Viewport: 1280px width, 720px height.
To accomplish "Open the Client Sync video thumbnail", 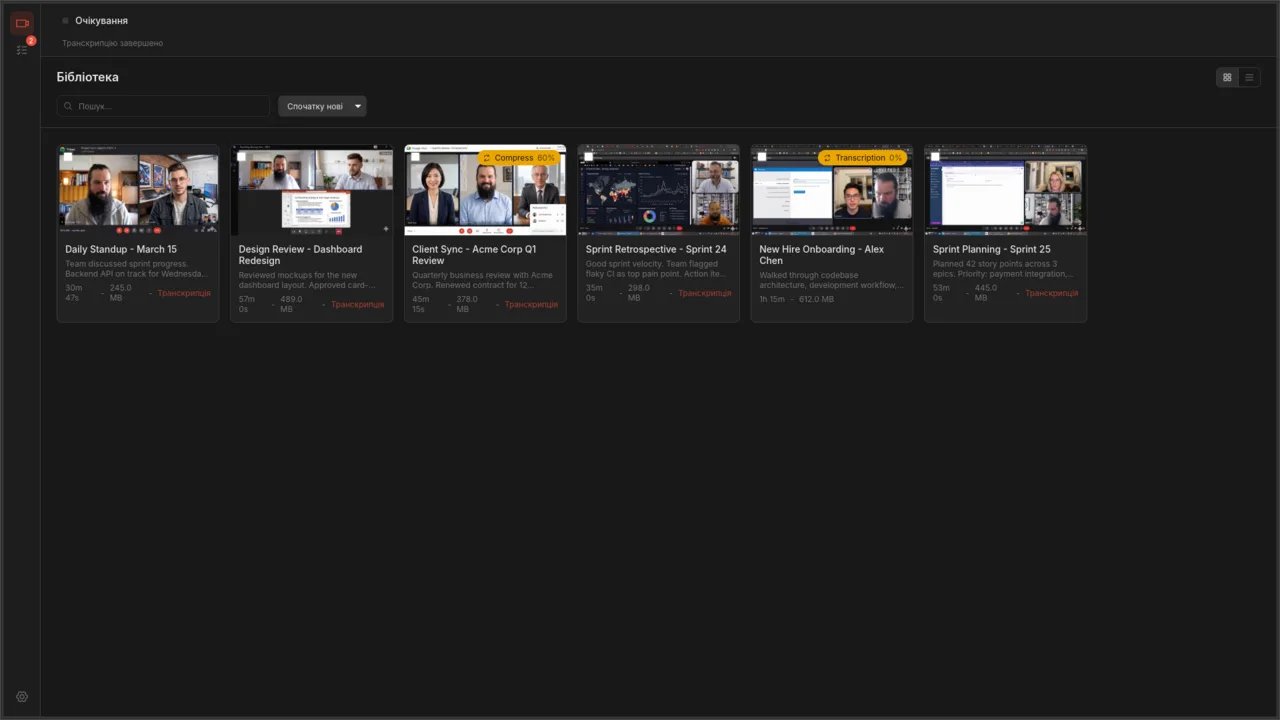I will click(x=485, y=190).
